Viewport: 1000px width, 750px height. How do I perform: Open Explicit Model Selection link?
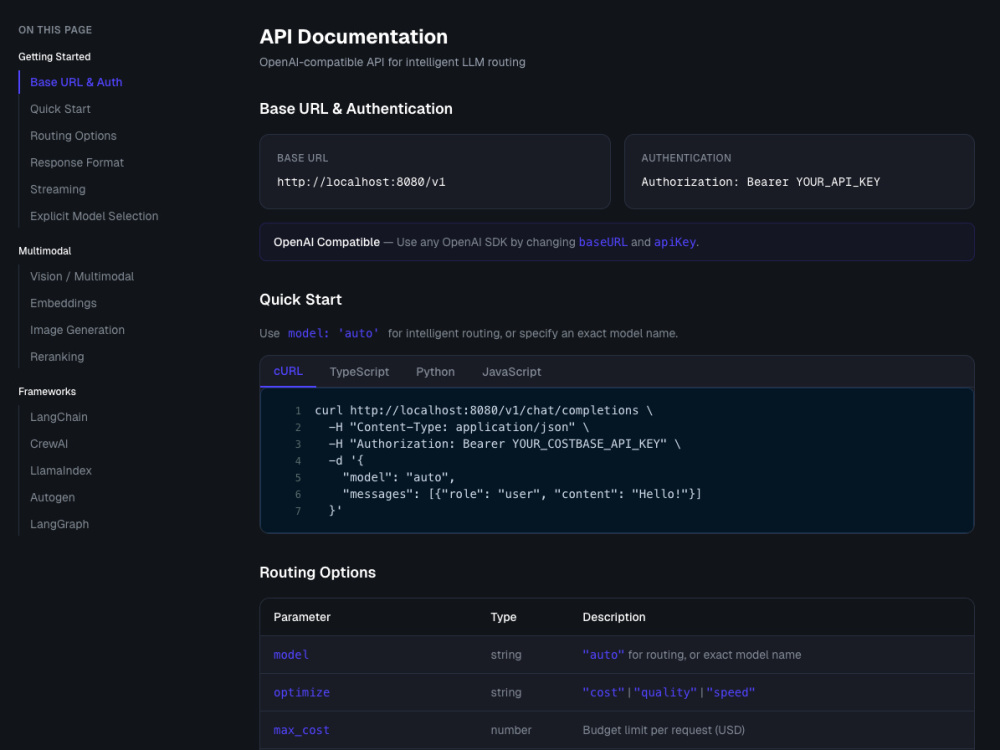(94, 216)
